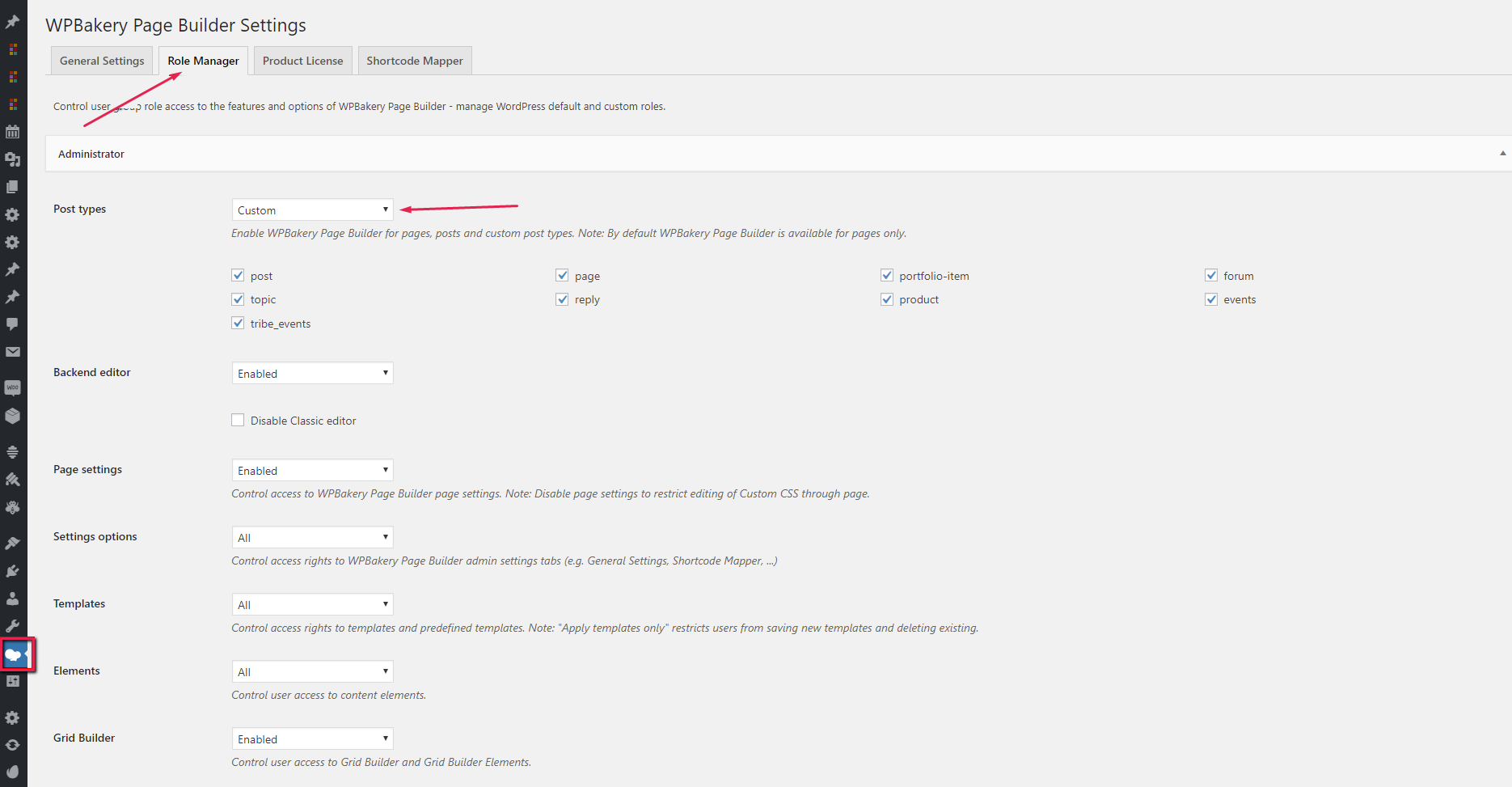This screenshot has width=1512, height=787.
Task: Click the mail envelope sidebar icon
Action: click(12, 352)
